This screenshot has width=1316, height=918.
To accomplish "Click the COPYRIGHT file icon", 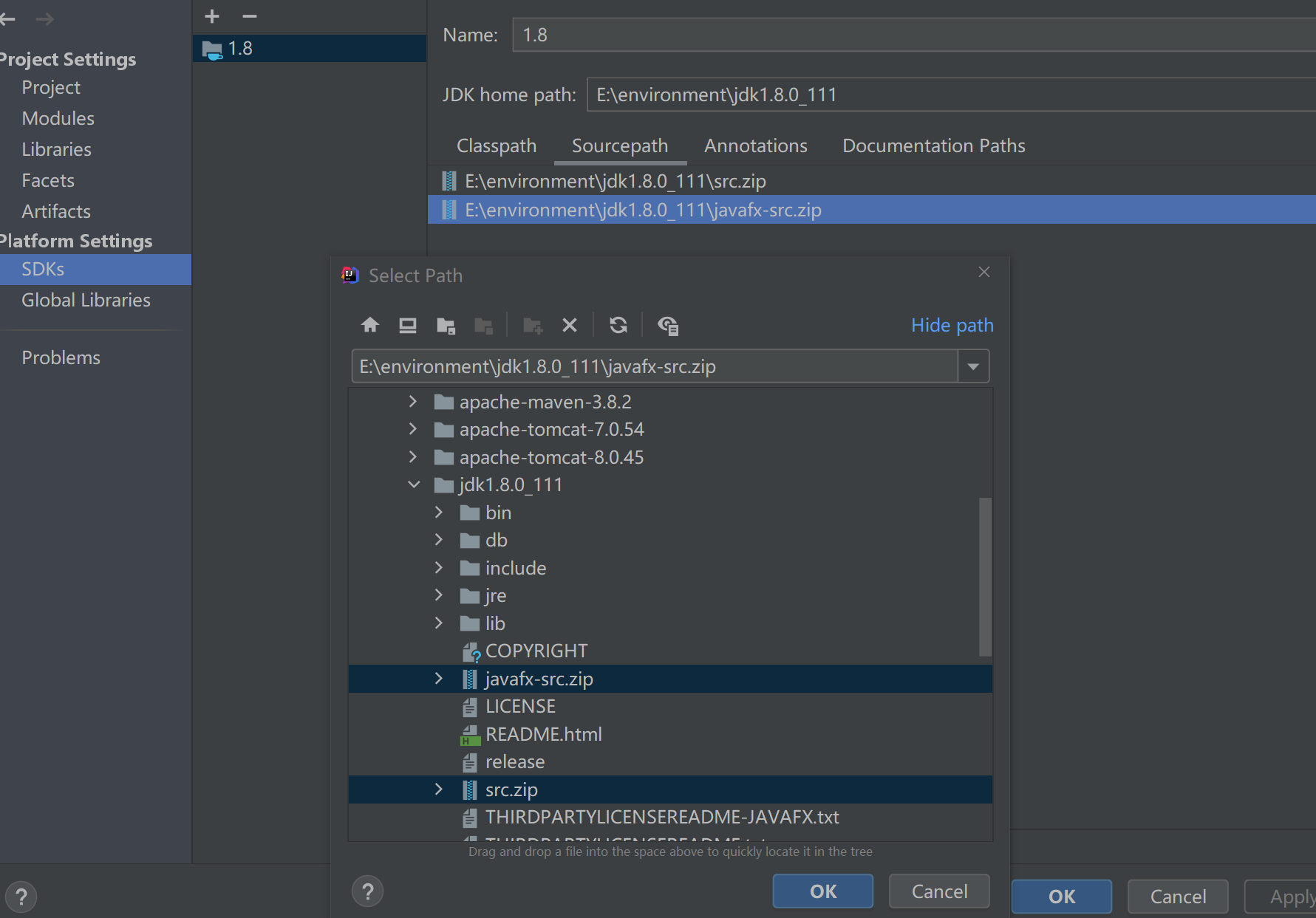I will point(471,651).
